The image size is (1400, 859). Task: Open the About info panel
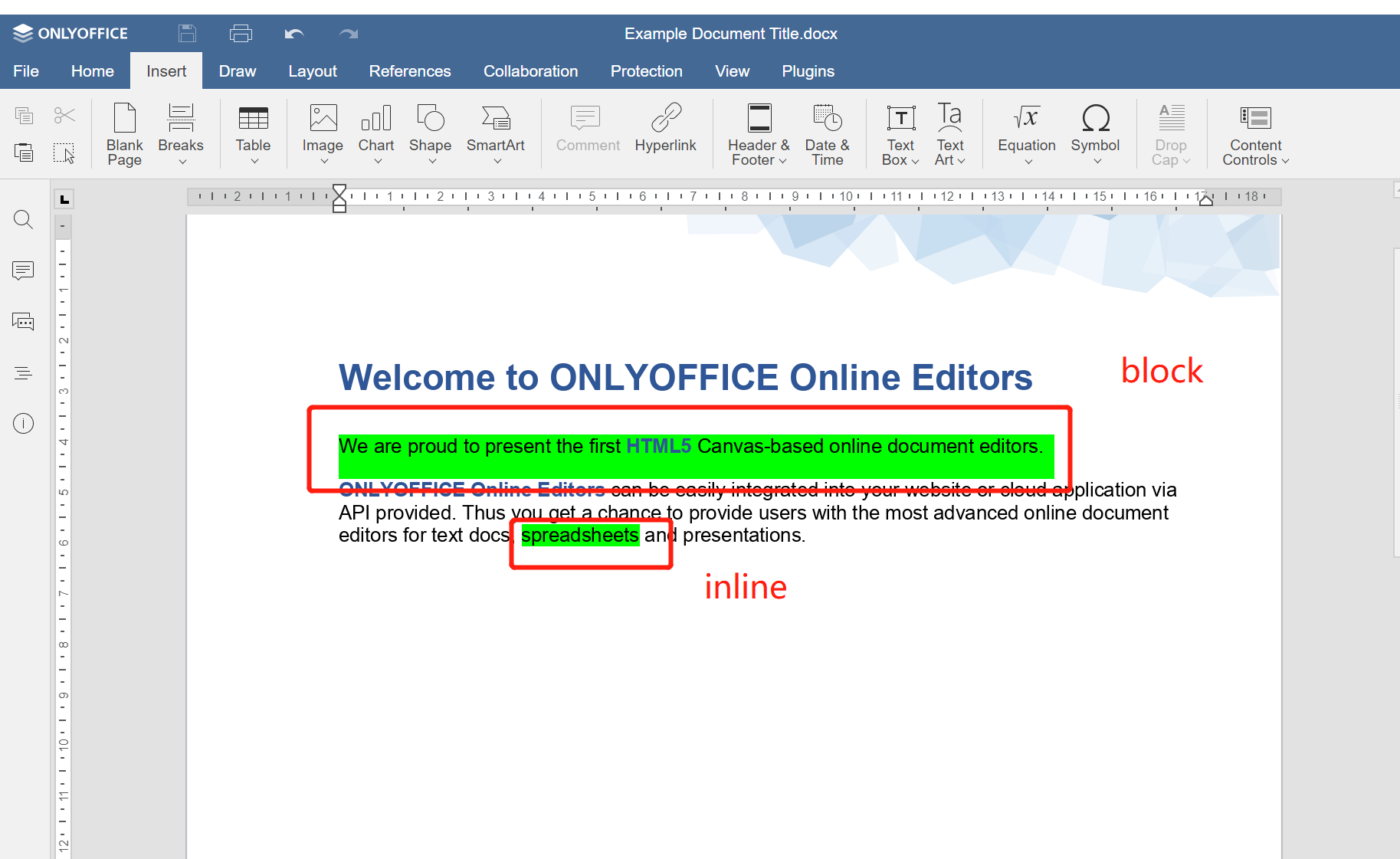point(24,423)
